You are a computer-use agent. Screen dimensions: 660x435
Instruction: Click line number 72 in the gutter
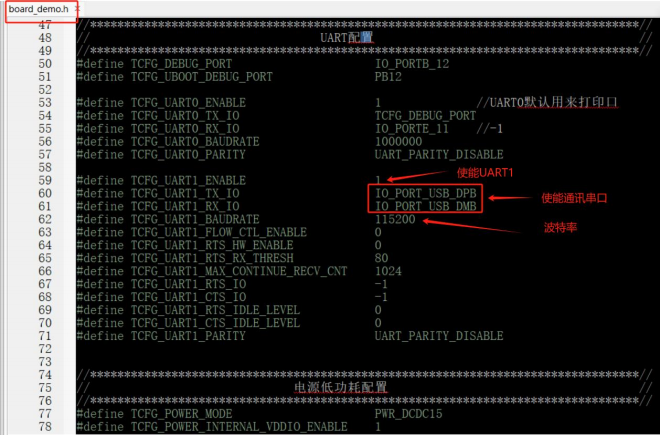point(45,349)
